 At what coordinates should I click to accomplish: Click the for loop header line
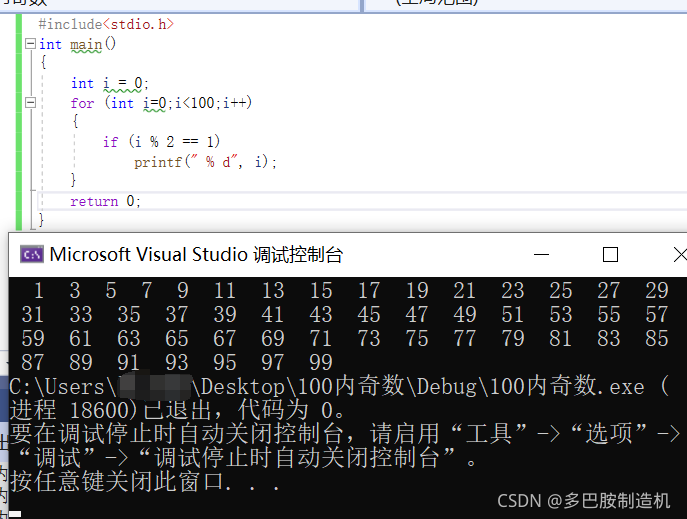coord(161,103)
